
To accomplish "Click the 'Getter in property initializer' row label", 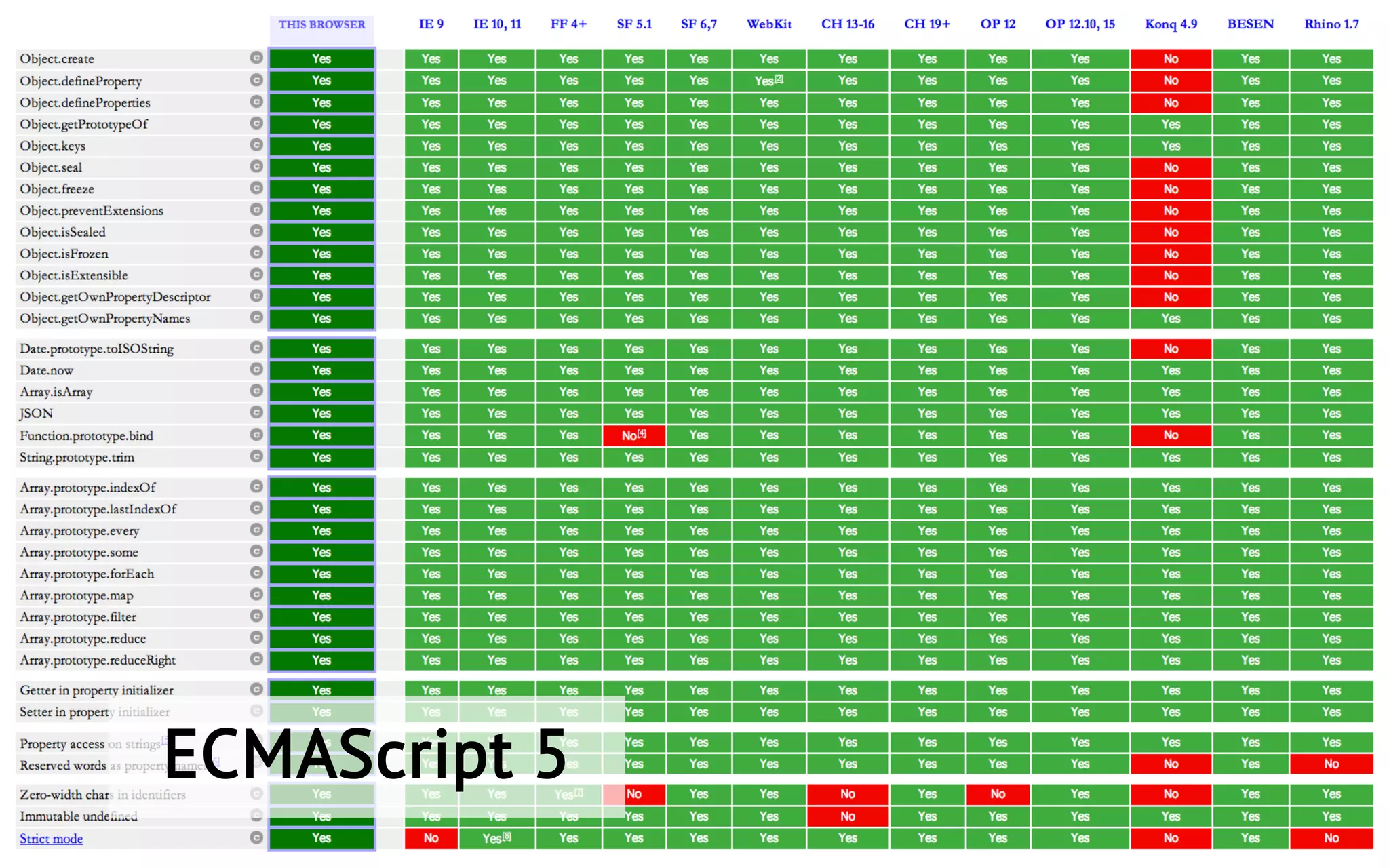I will 96,690.
